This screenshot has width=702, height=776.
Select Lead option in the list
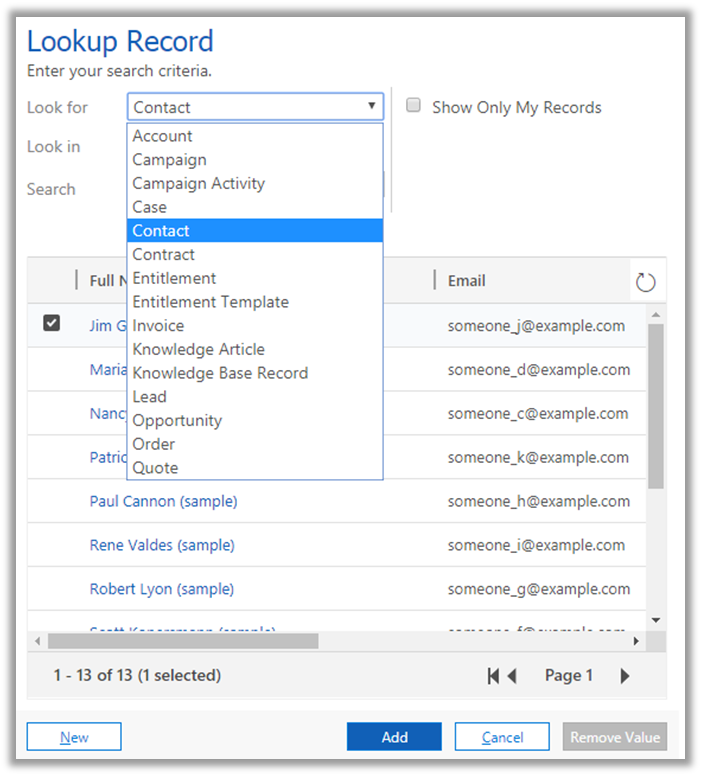tap(150, 396)
